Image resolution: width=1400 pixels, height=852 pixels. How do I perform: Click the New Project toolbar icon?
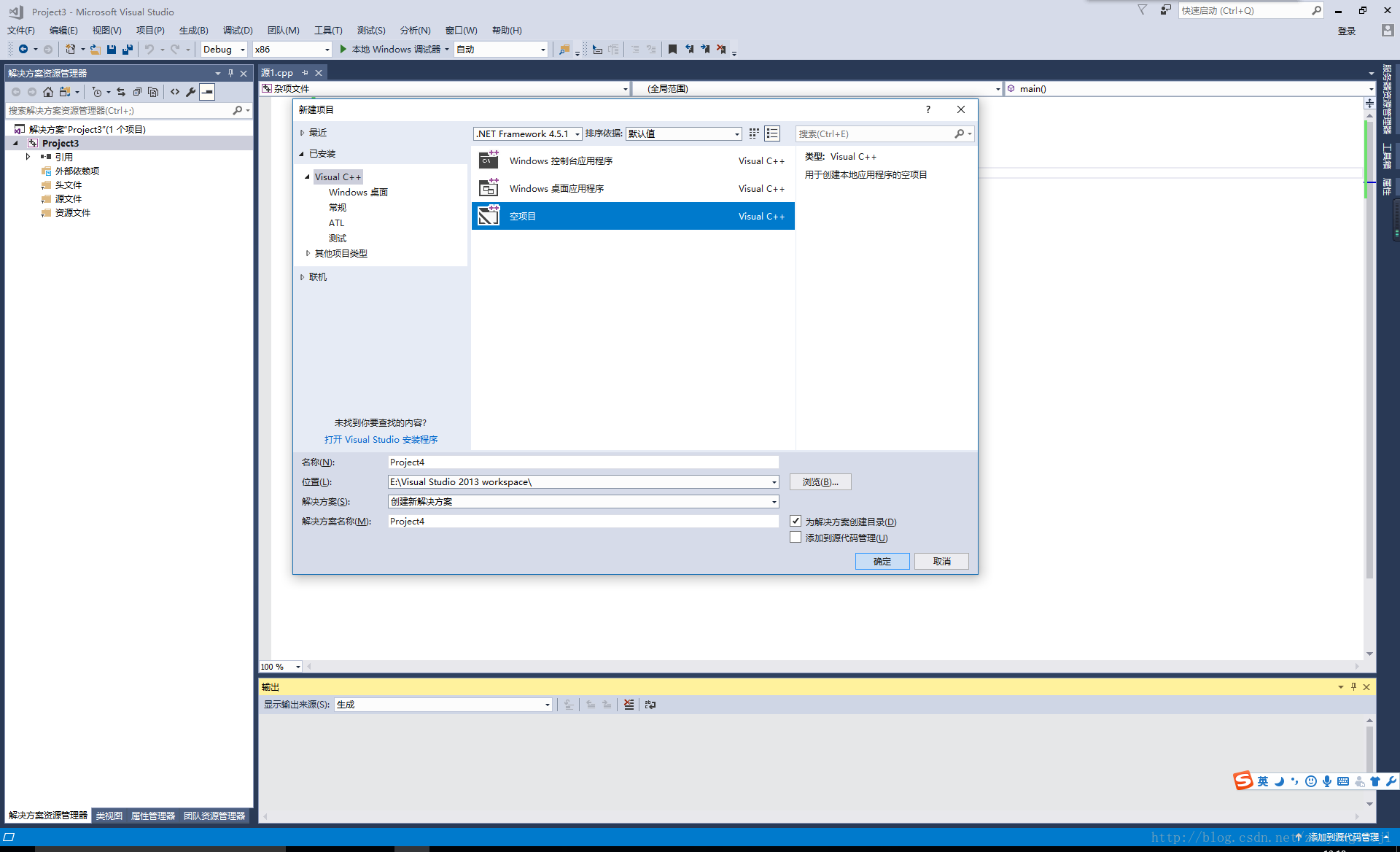pyautogui.click(x=70, y=49)
